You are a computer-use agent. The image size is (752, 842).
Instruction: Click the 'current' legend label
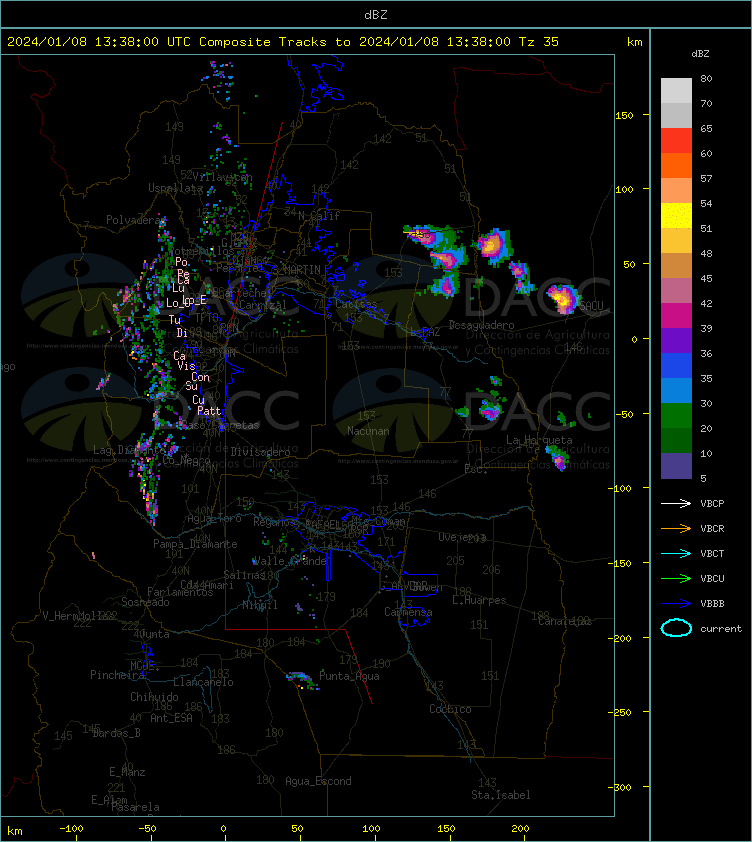pyautogui.click(x=721, y=629)
